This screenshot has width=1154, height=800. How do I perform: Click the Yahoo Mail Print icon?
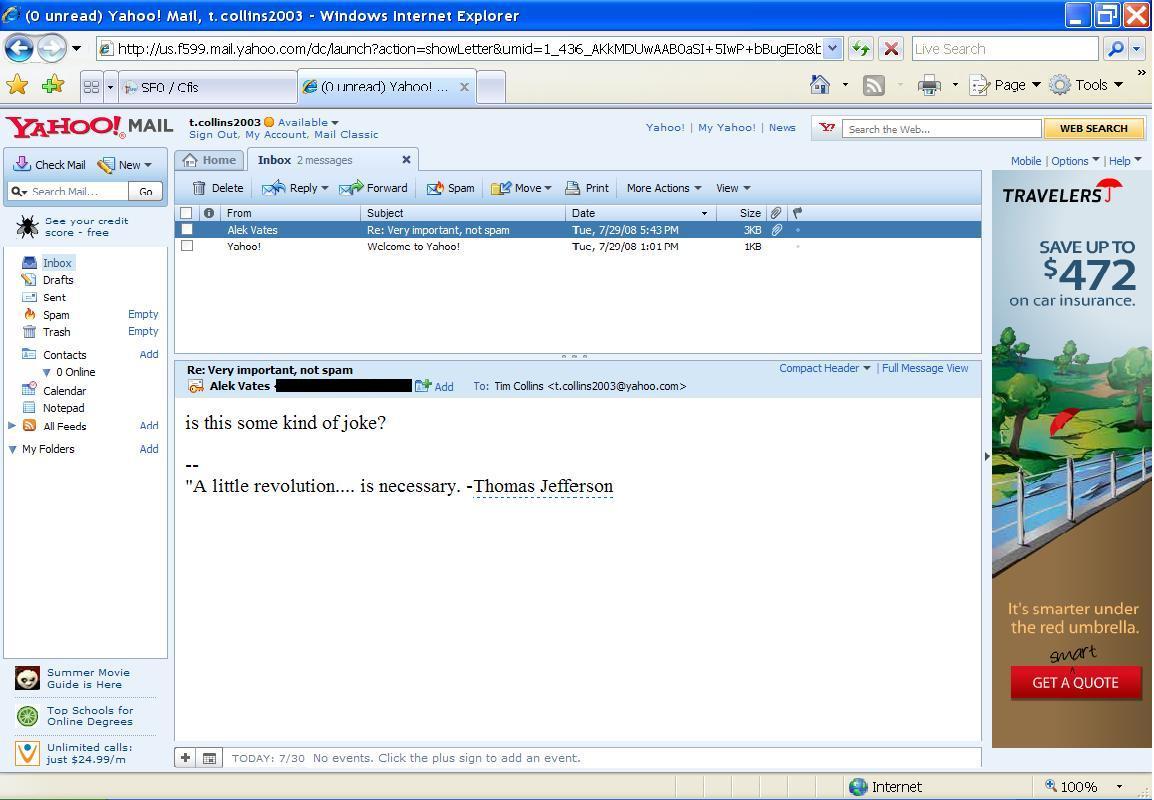click(x=573, y=188)
